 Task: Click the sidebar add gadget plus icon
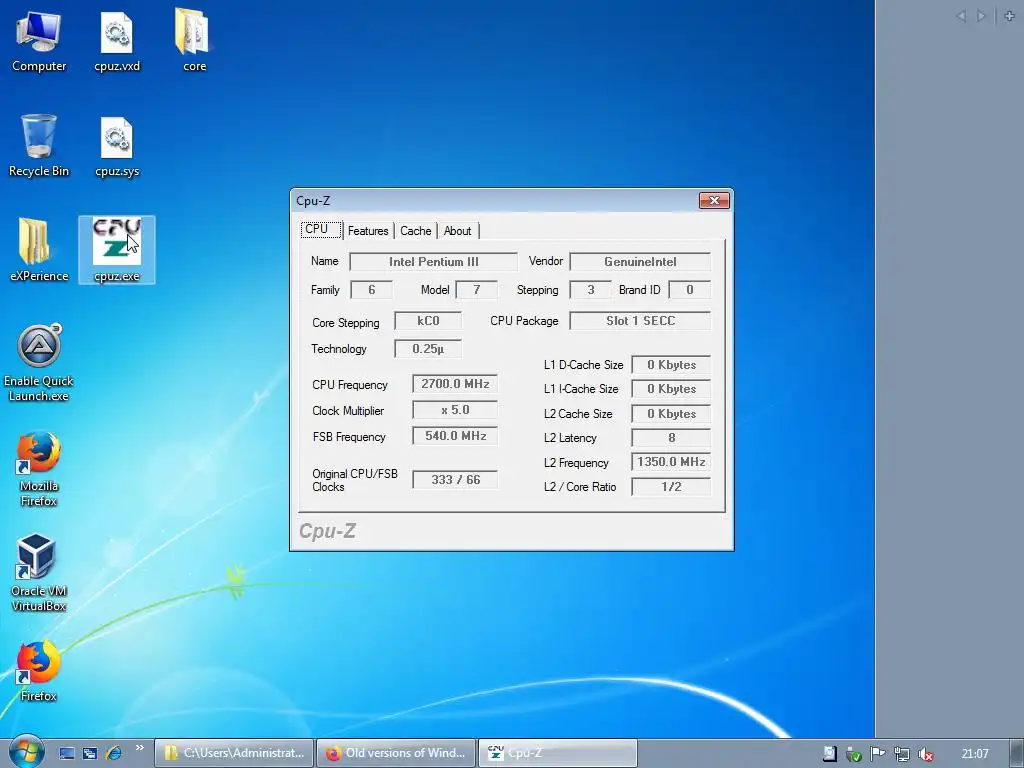[x=1009, y=16]
